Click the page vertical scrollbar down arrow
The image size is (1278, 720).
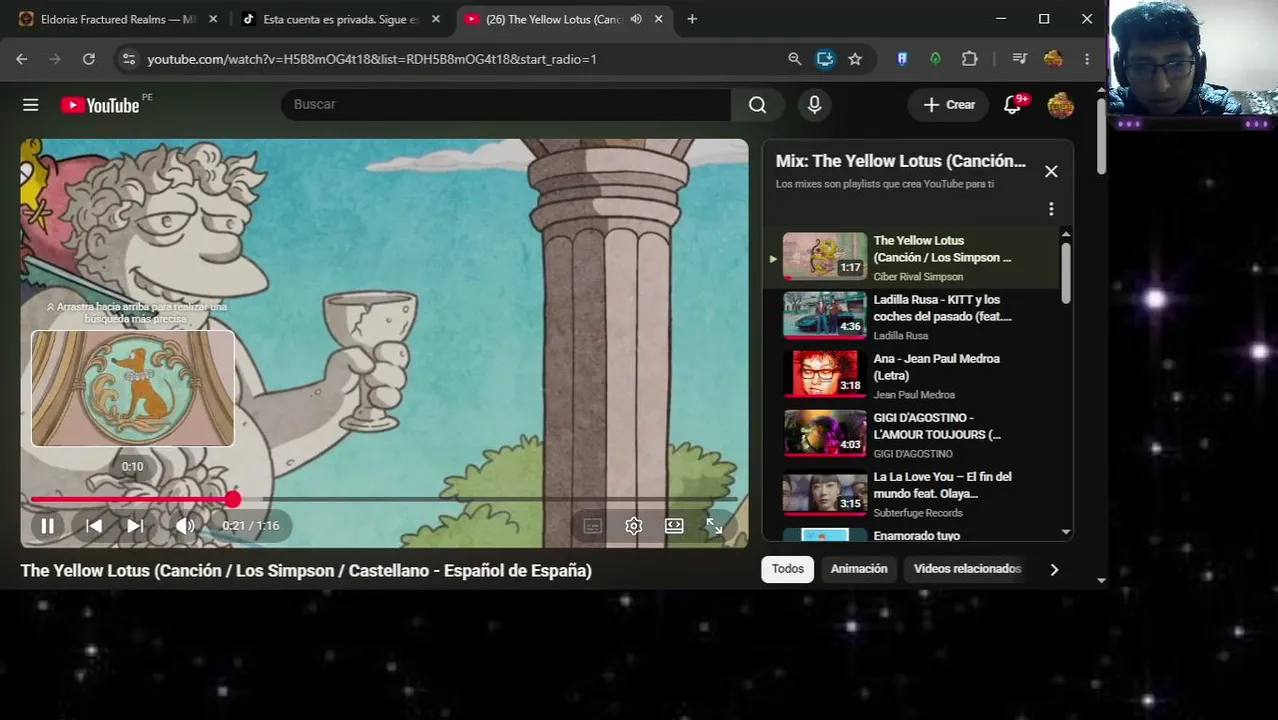1101,580
